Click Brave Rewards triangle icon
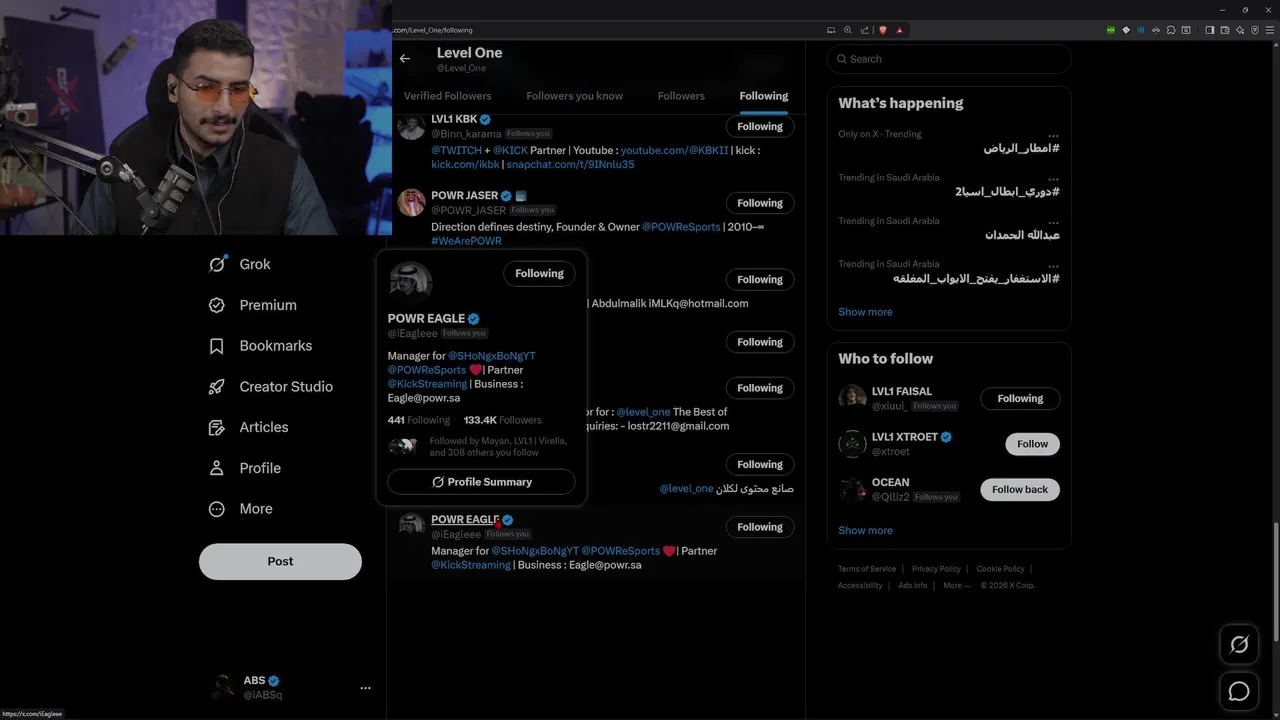Viewport: 1280px width, 720px height. (x=899, y=30)
